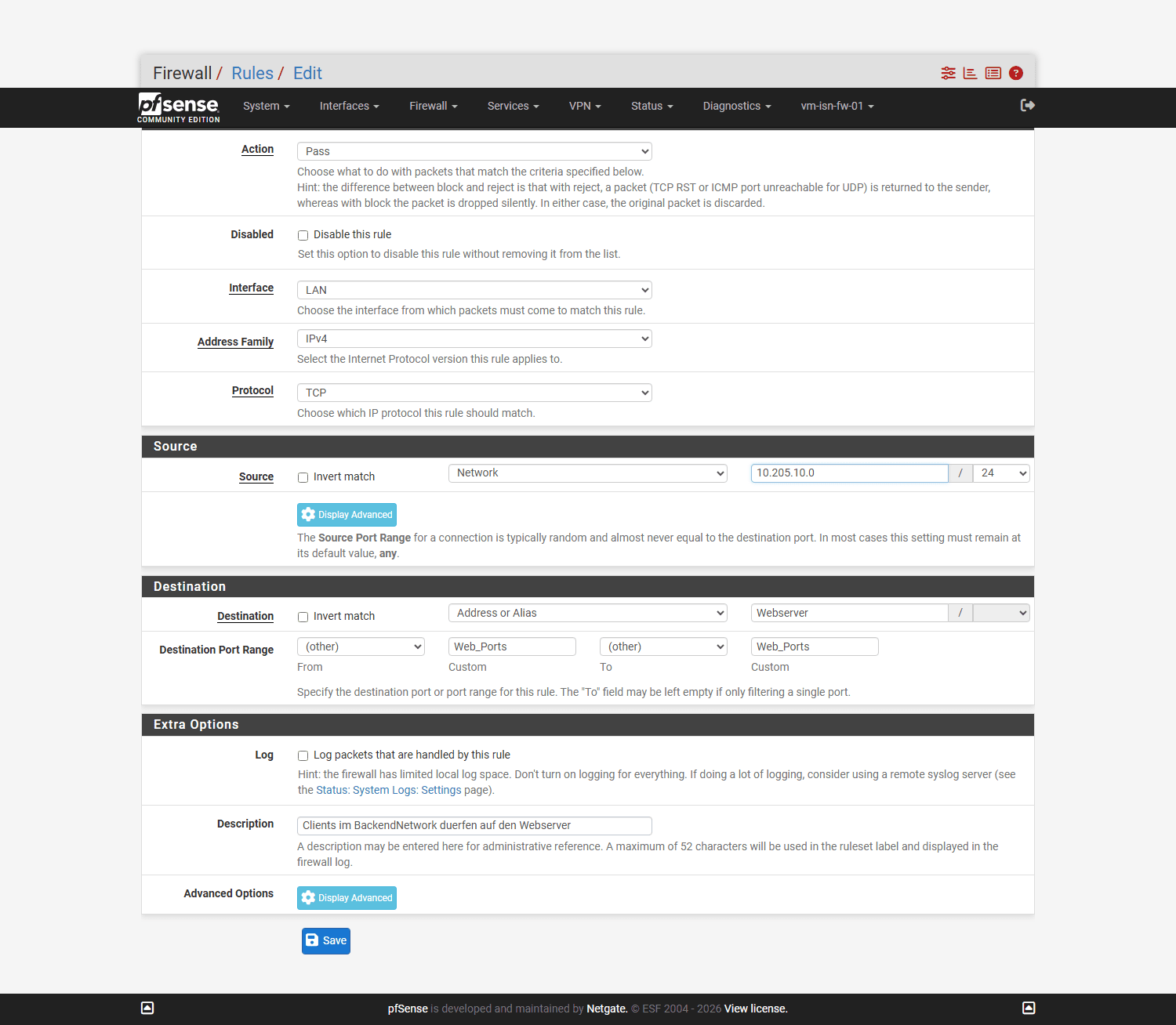This screenshot has width=1176, height=1025.
Task: Open the Diagnostics menu
Action: click(x=737, y=106)
